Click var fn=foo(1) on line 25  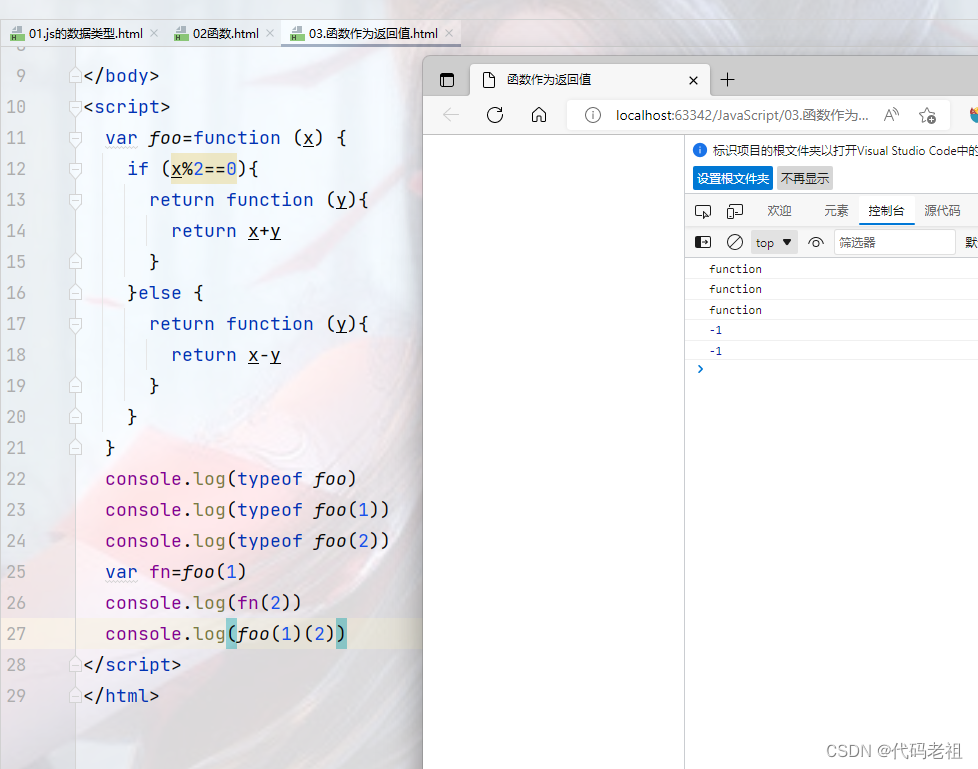point(176,571)
